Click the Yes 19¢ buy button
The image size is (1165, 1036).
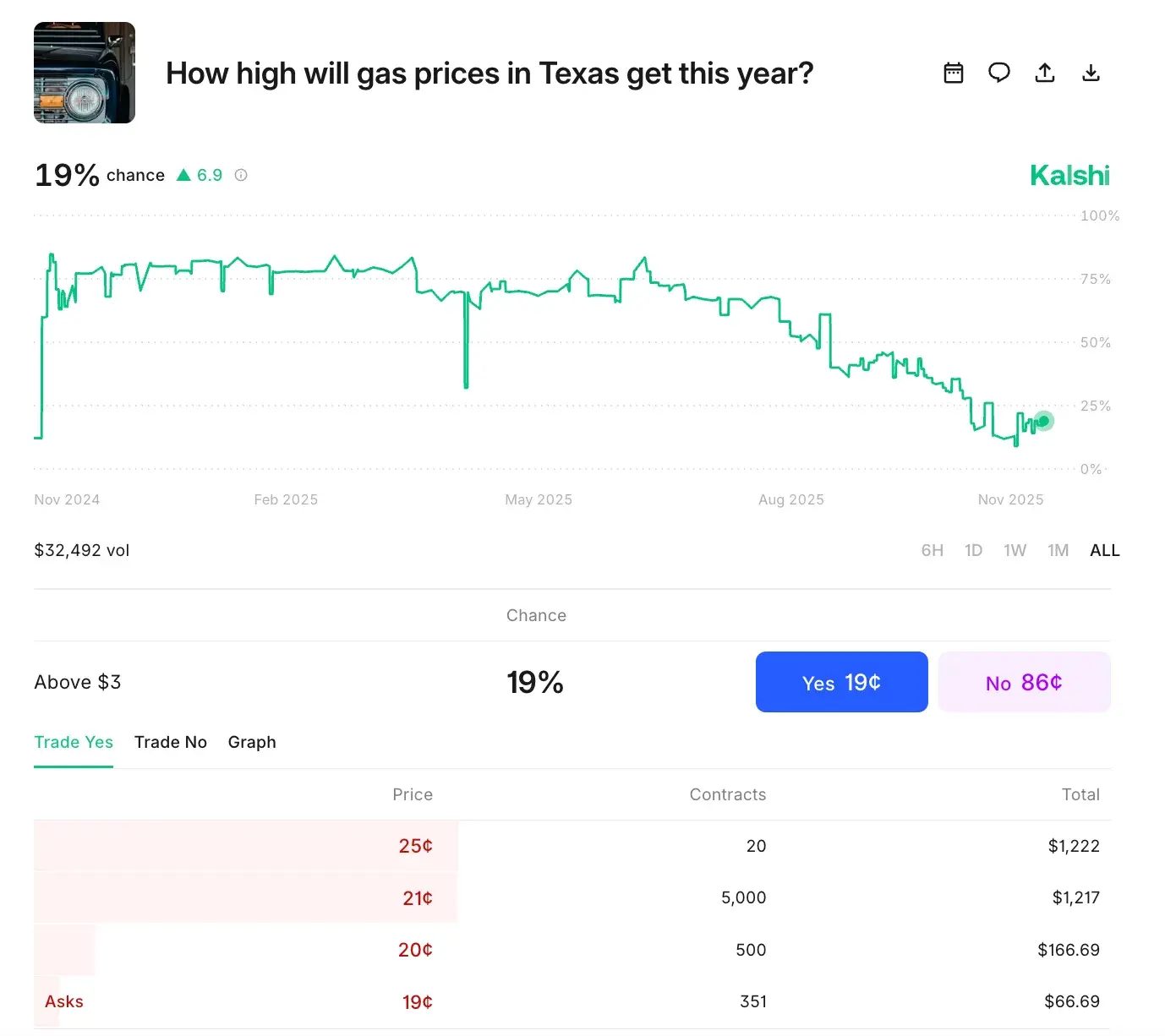coord(841,682)
